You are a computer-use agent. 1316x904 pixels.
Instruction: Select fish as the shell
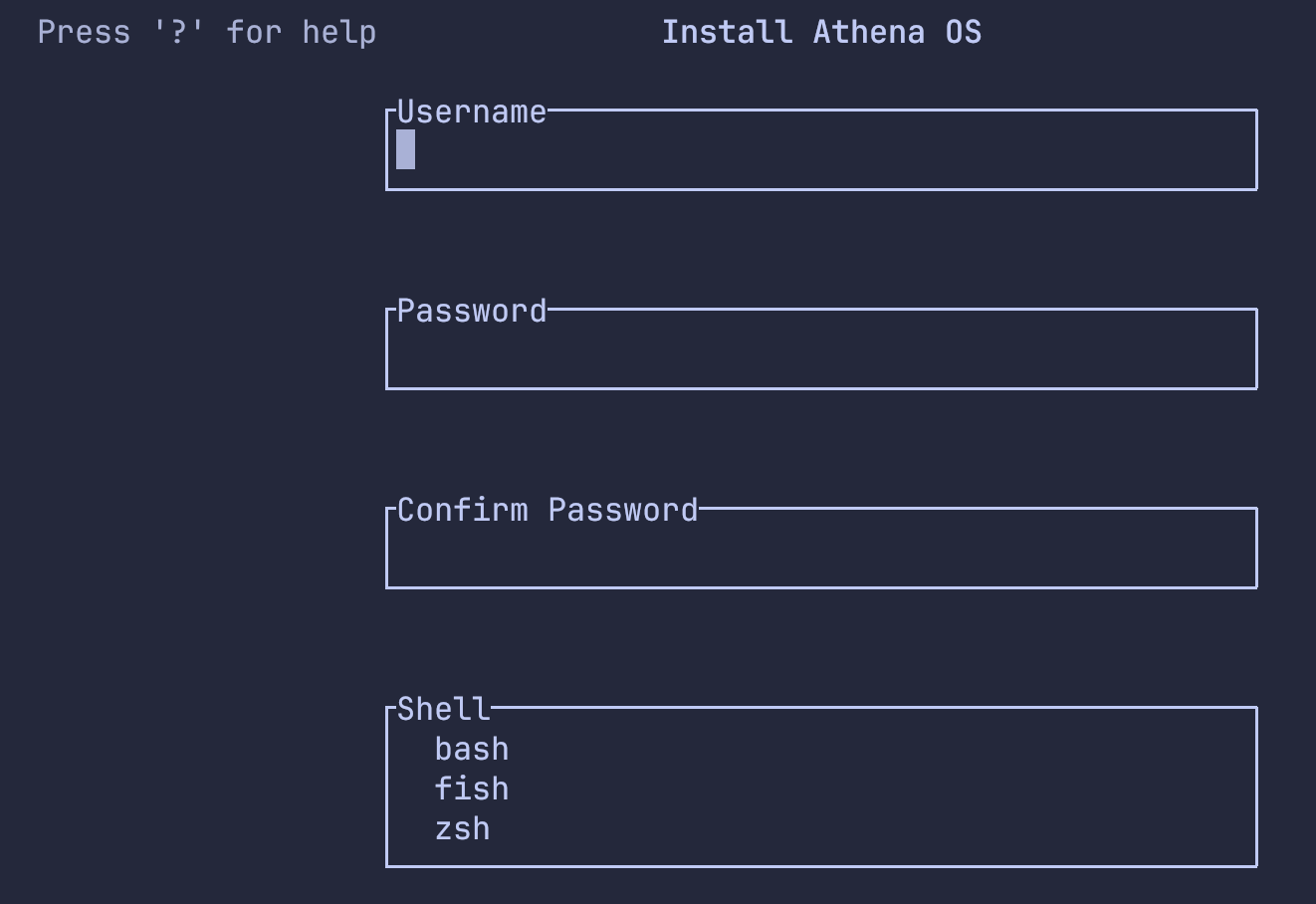(472, 790)
